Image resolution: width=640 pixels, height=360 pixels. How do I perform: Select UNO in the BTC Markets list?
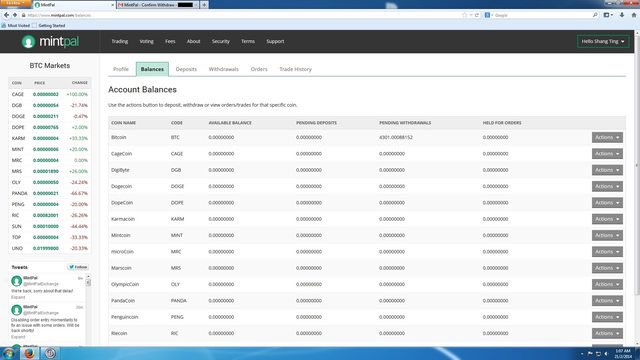pos(50,248)
